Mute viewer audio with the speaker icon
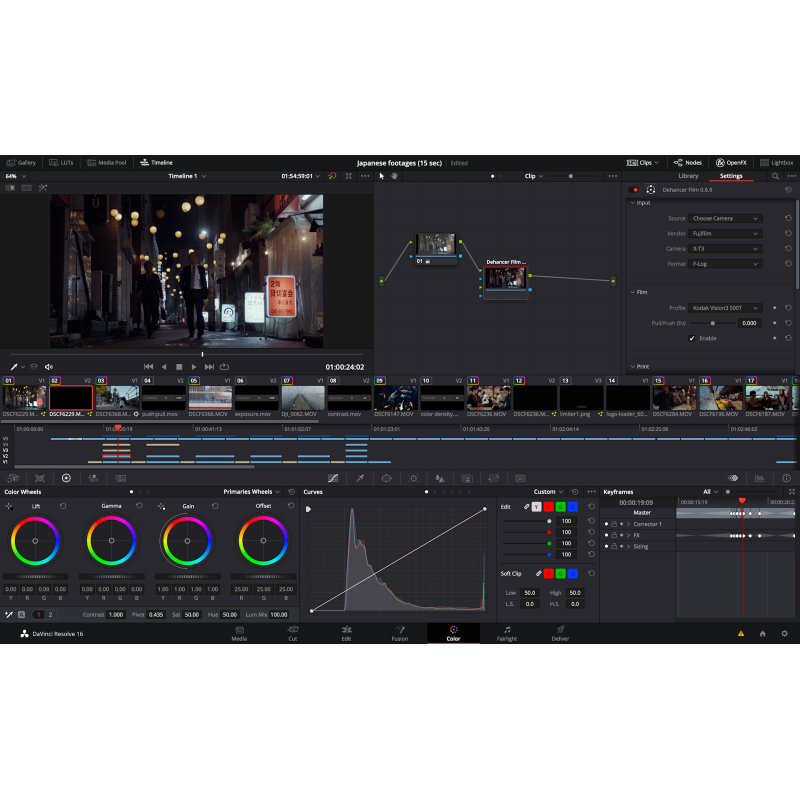The width and height of the screenshot is (800, 800). coord(49,367)
